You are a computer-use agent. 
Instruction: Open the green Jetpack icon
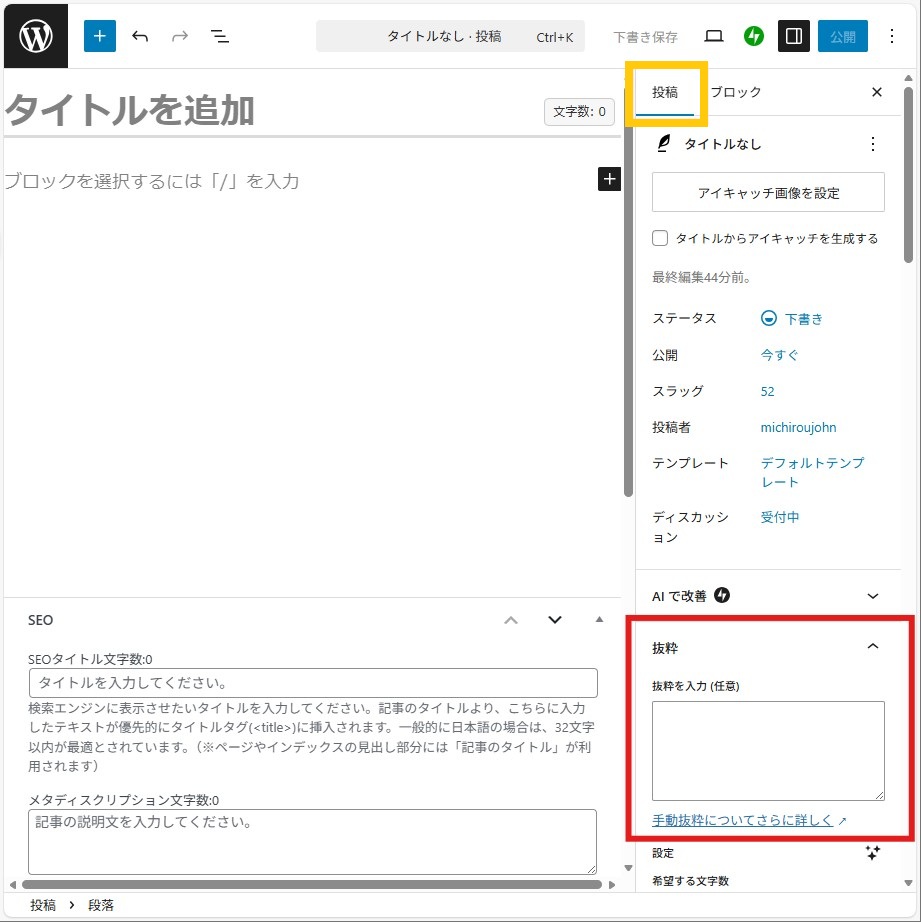754,37
